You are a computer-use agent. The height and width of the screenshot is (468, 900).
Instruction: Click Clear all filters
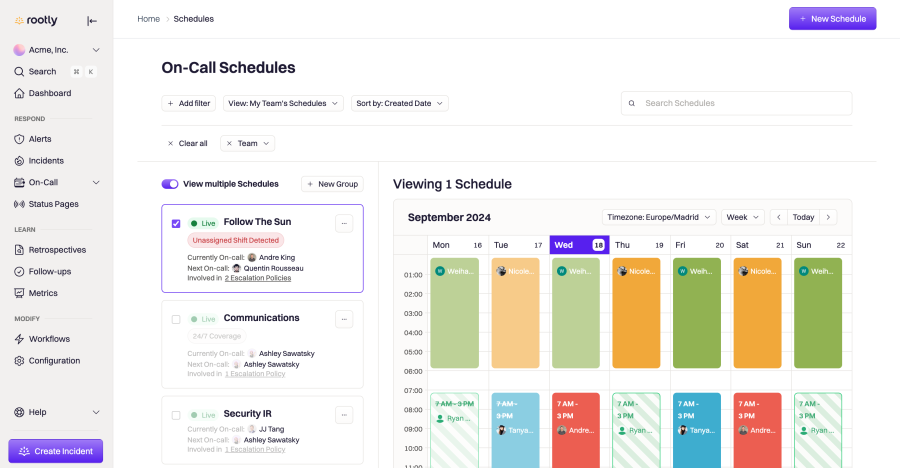pyautogui.click(x=187, y=144)
